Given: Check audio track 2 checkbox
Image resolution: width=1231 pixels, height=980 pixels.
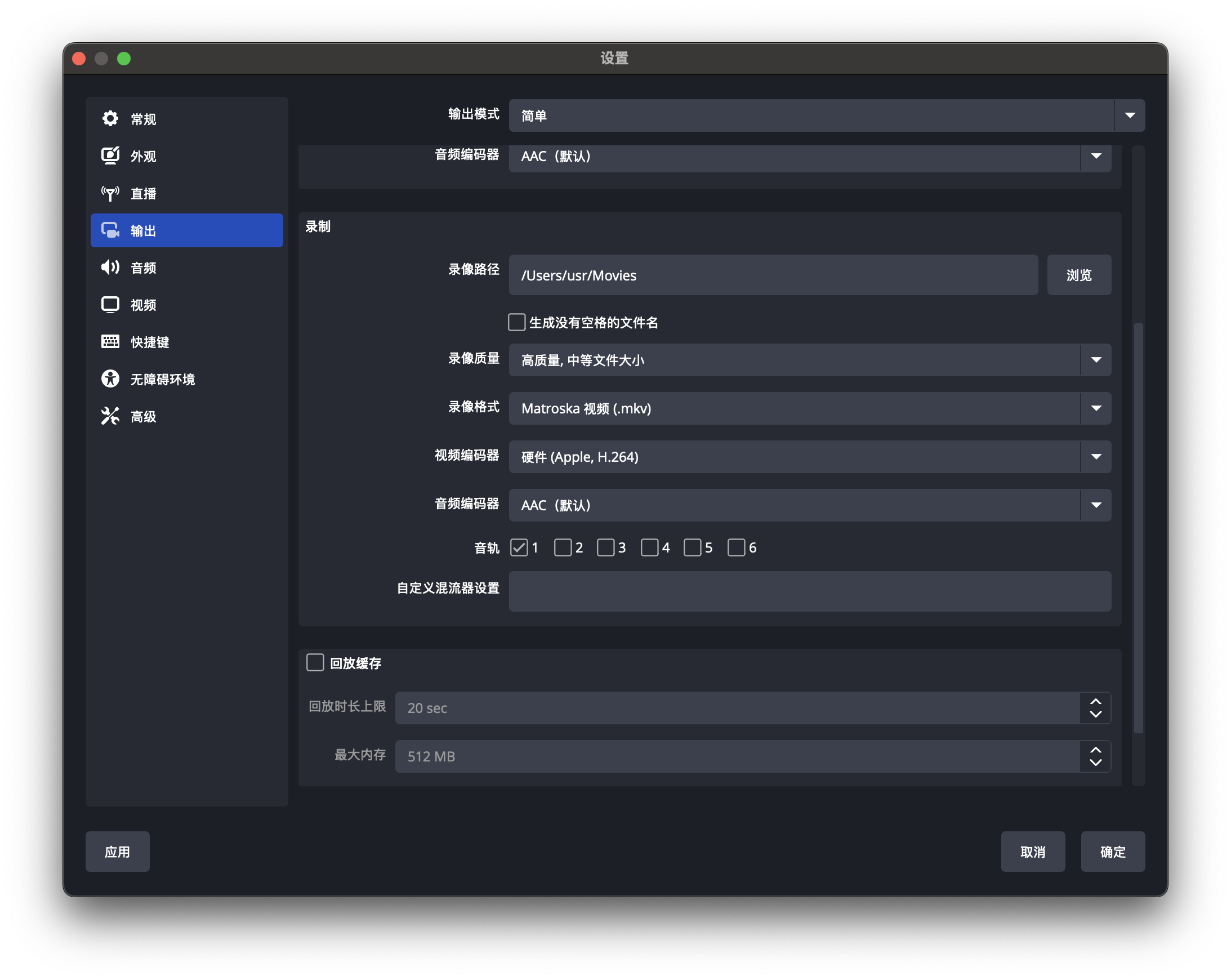Looking at the screenshot, I should [563, 547].
